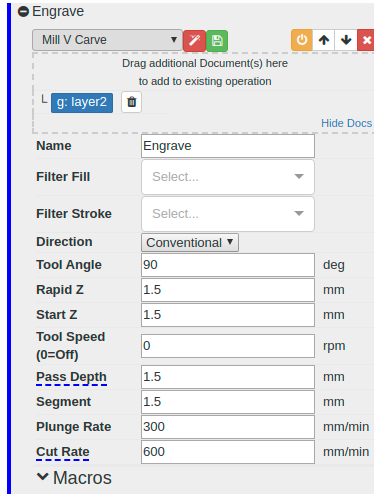
Task: Move operation down with the down arrow
Action: (346, 40)
